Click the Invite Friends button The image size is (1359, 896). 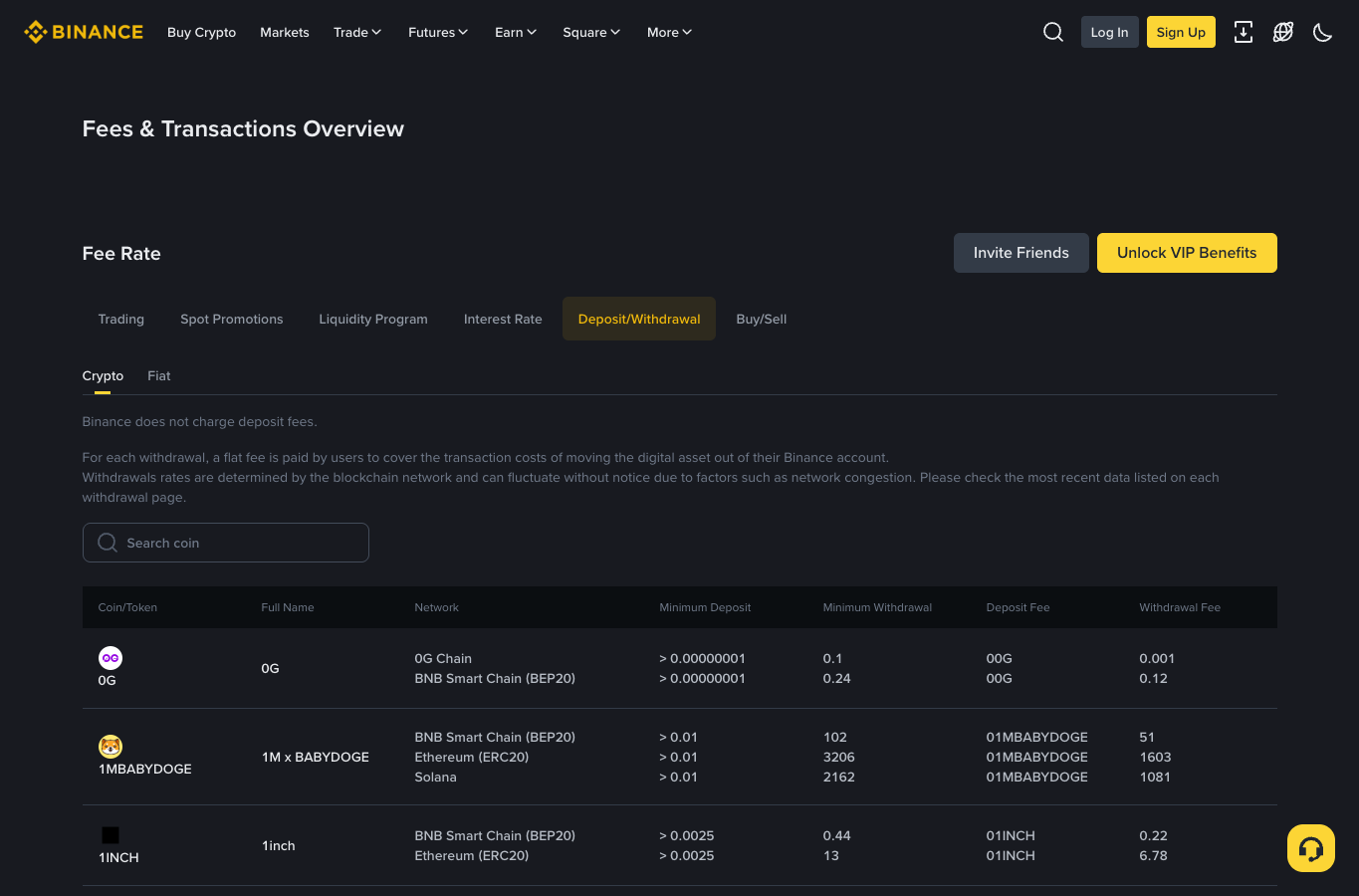click(x=1021, y=253)
